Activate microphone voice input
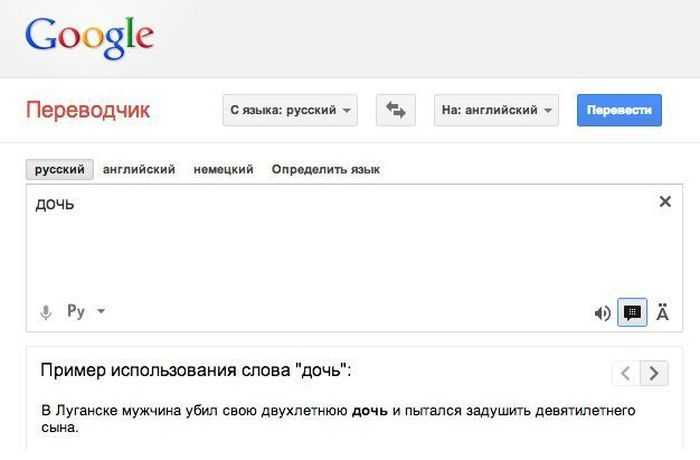The image size is (700, 460). 46,312
